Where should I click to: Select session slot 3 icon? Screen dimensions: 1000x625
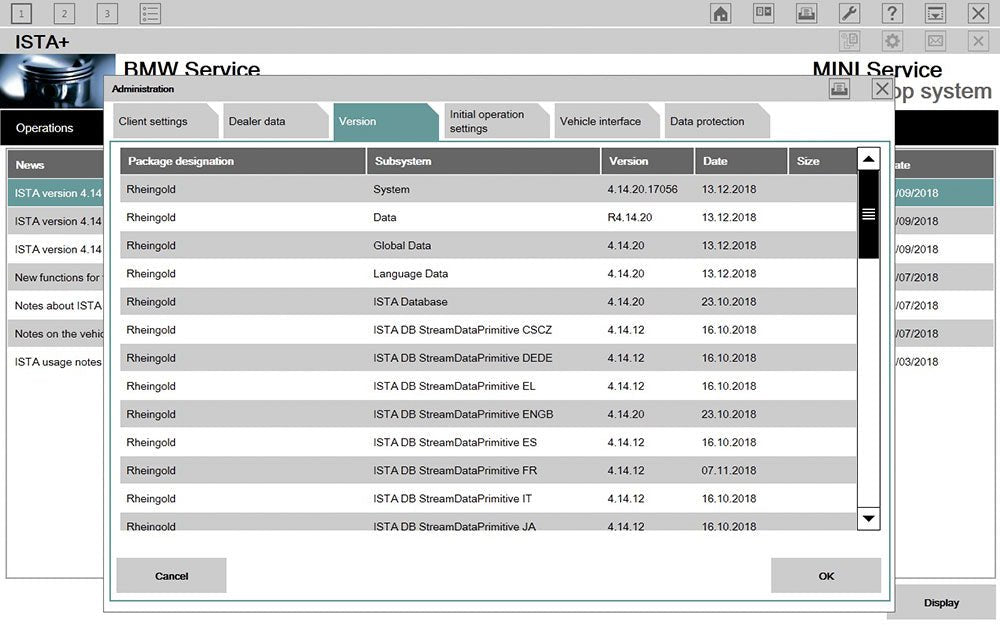tap(107, 13)
